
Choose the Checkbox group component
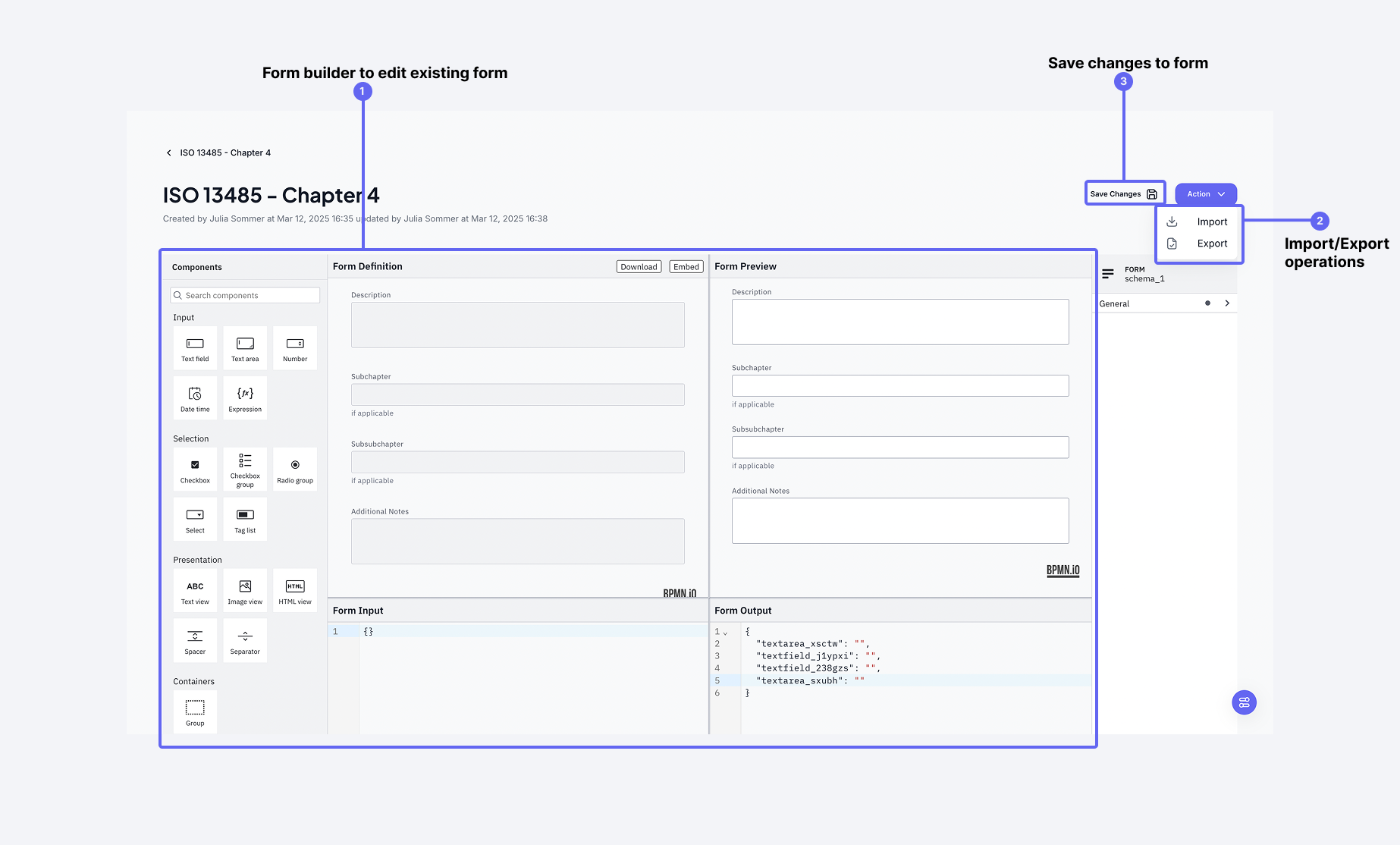pyautogui.click(x=245, y=470)
